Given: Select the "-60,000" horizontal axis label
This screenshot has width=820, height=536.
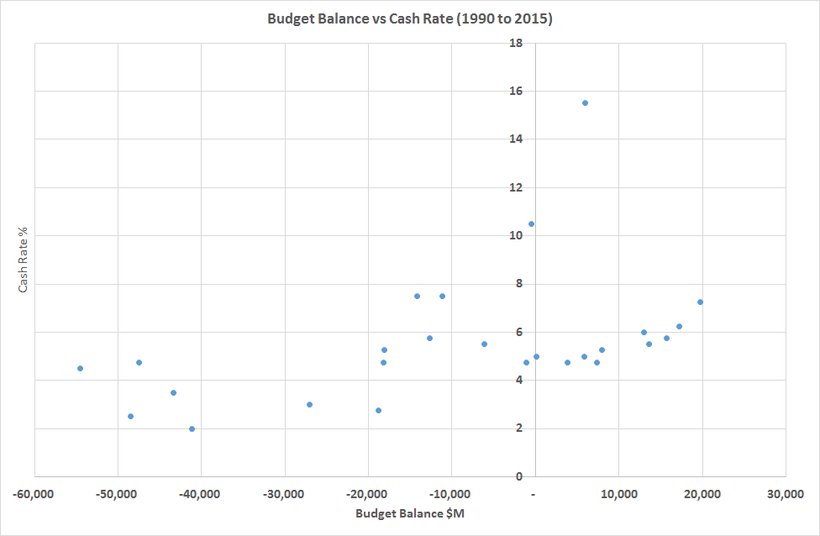Looking at the screenshot, I should coord(34,495).
